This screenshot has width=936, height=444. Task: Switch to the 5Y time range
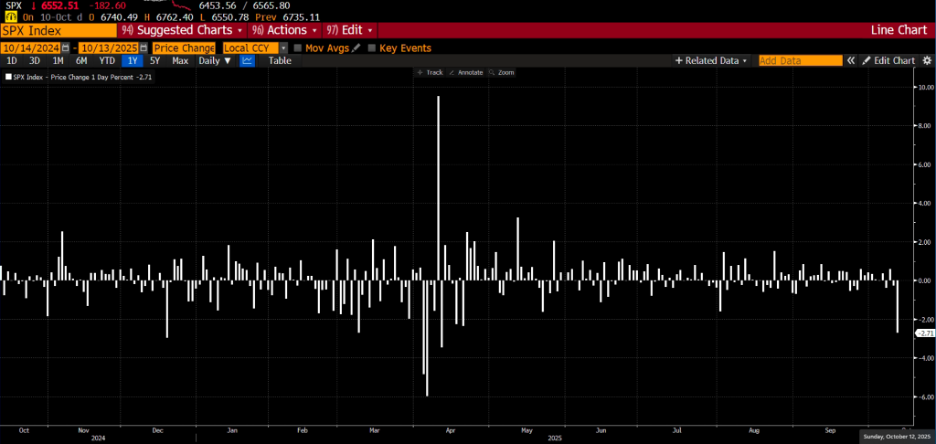tap(155, 61)
